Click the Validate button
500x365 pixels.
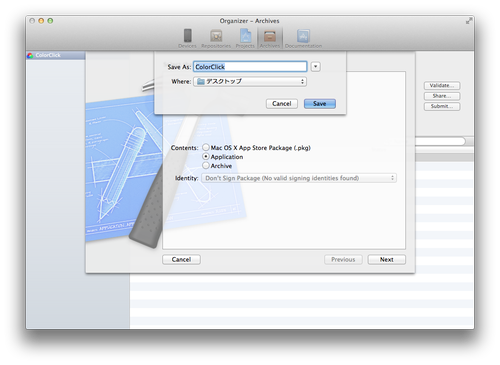(x=442, y=86)
